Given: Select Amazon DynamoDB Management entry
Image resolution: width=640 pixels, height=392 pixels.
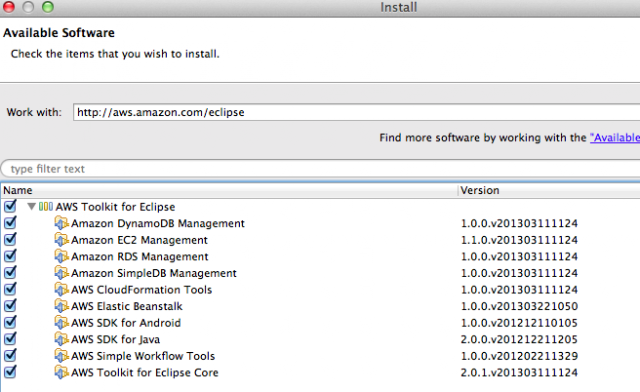Looking at the screenshot, I should [158, 223].
